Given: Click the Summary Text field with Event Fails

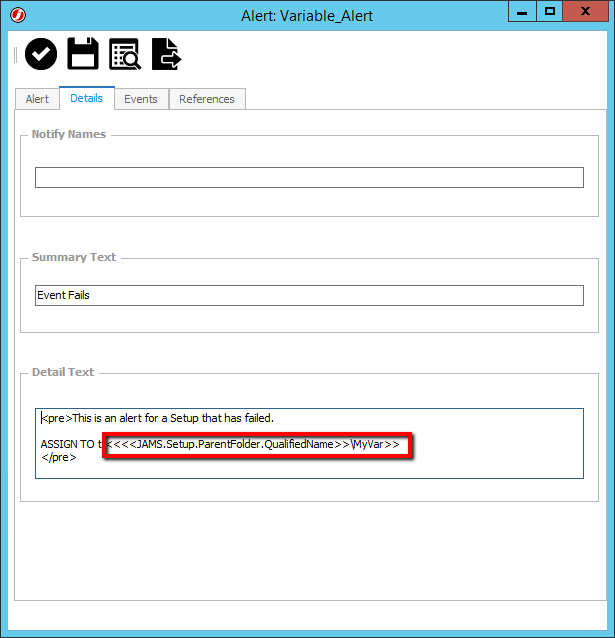Looking at the screenshot, I should click(x=309, y=295).
